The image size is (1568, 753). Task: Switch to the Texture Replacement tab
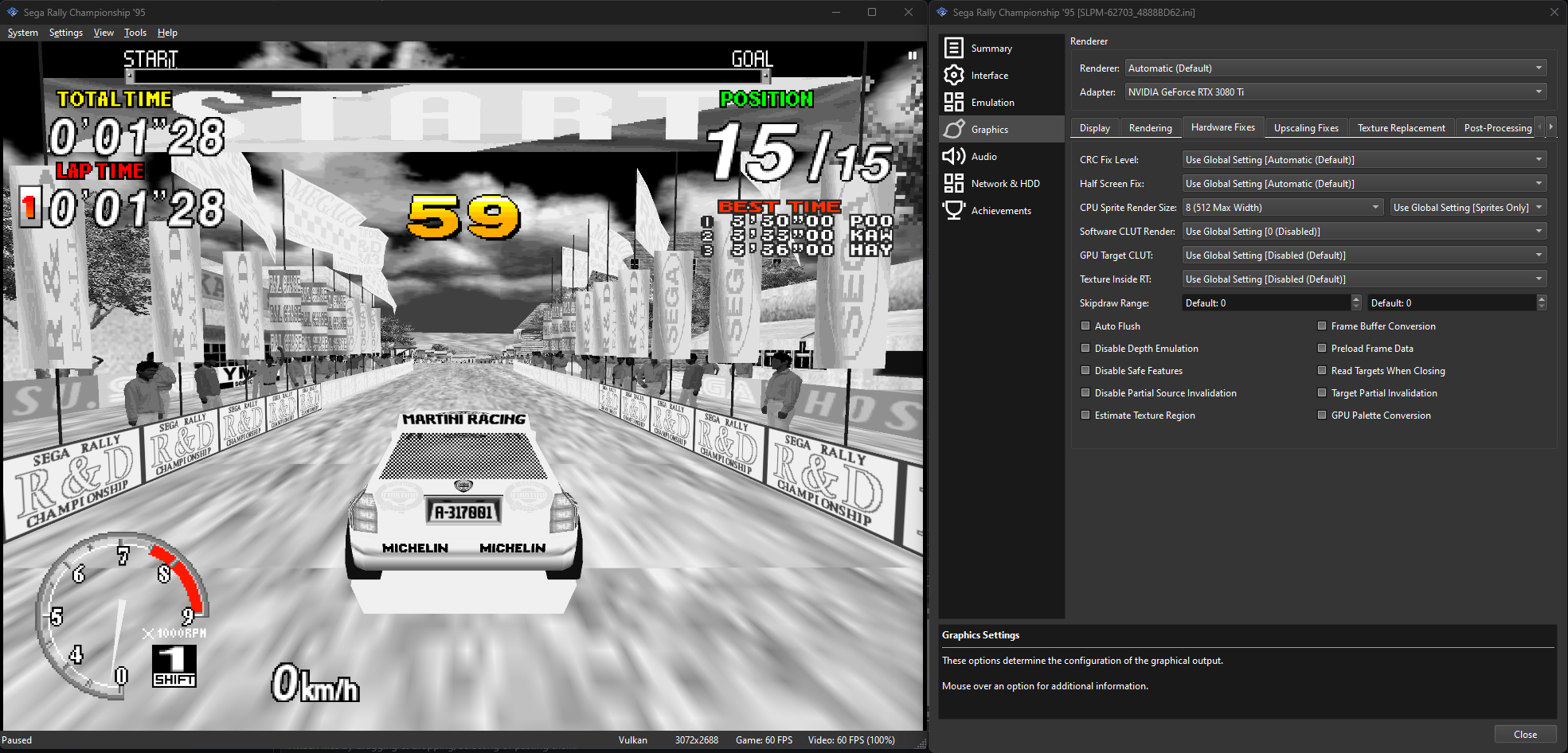1401,127
